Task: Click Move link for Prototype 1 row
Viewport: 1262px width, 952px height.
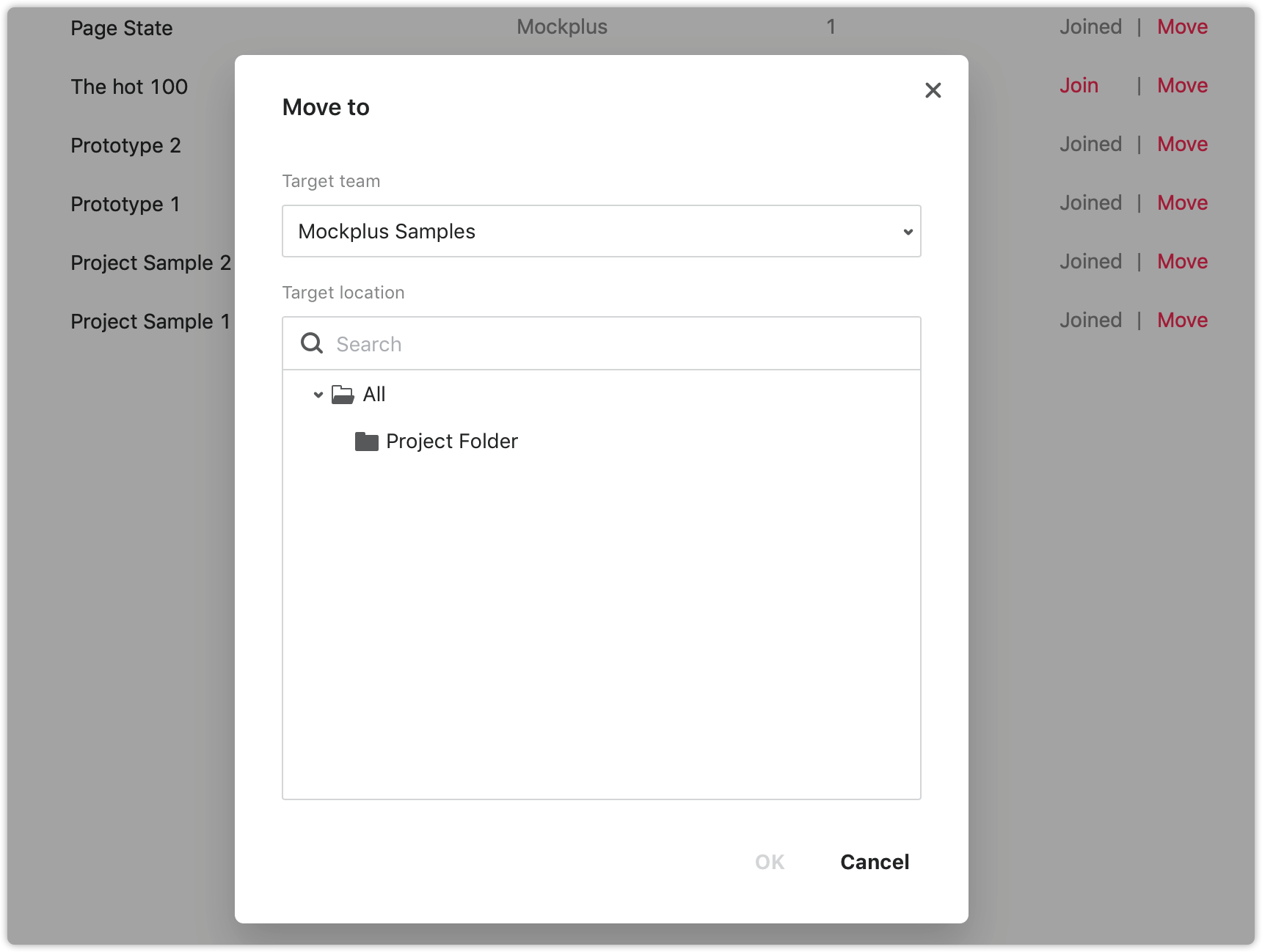Action: [x=1182, y=203]
